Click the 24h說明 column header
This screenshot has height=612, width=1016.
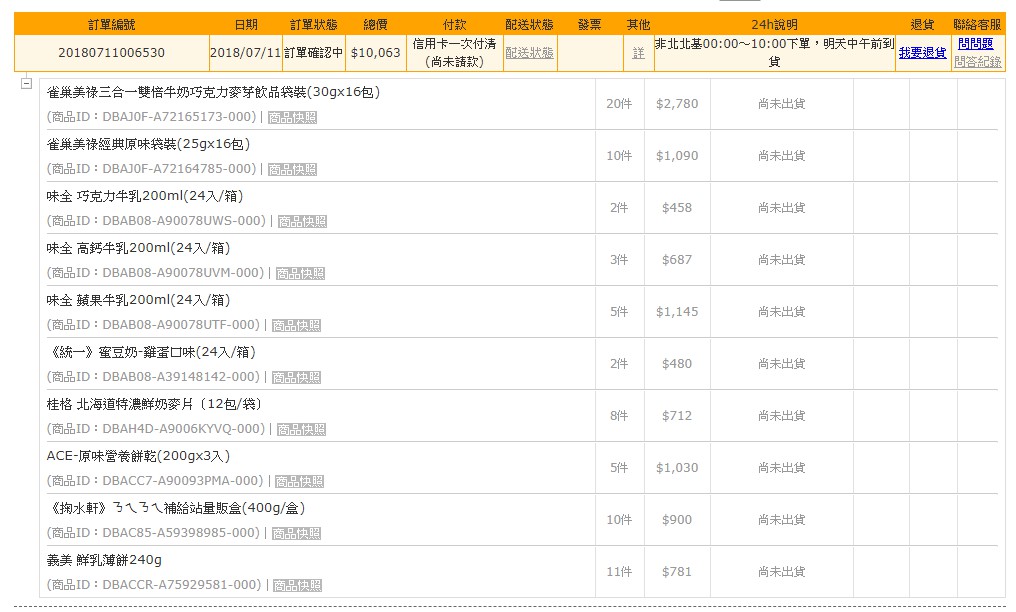click(774, 25)
